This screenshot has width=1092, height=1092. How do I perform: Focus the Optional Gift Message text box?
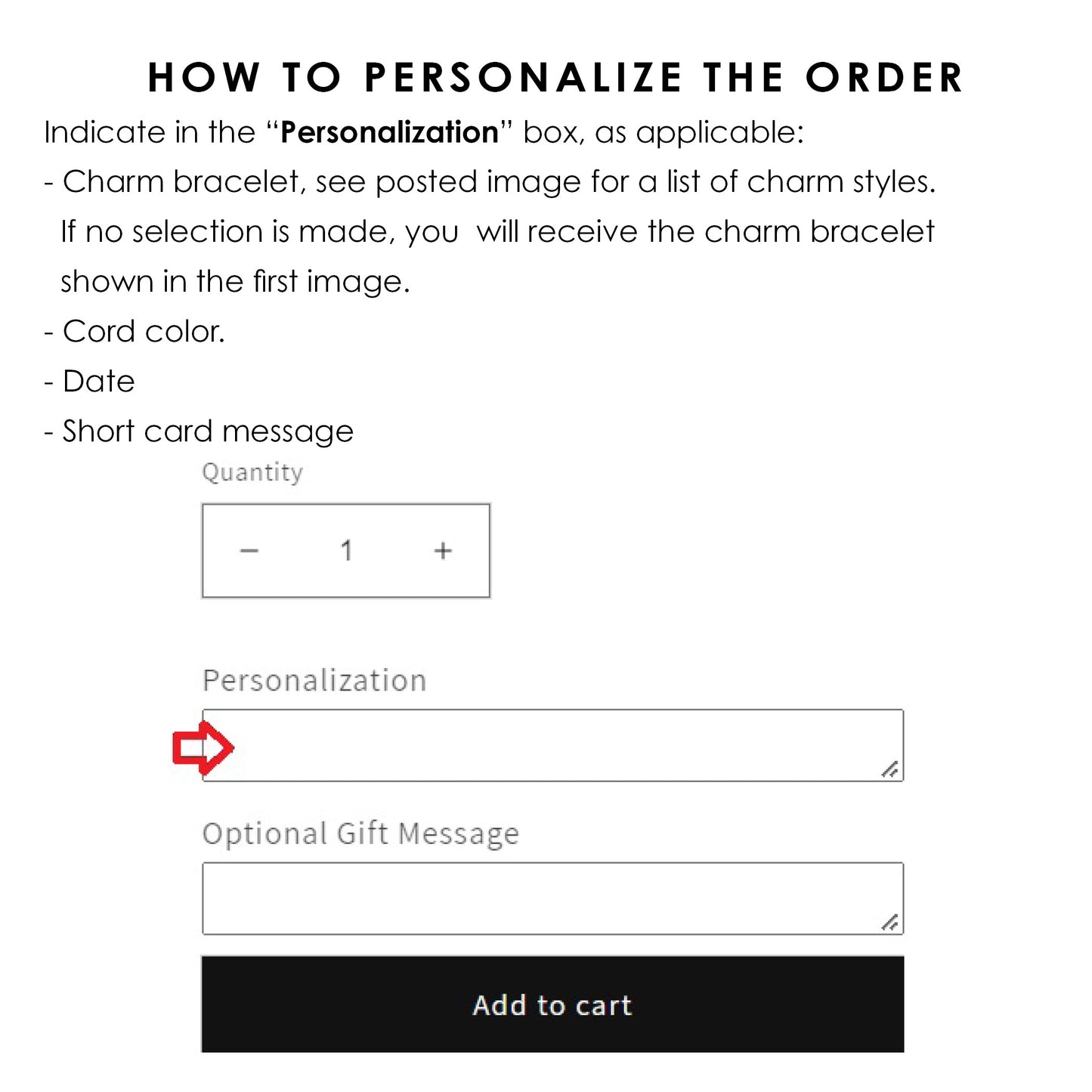coord(552,899)
